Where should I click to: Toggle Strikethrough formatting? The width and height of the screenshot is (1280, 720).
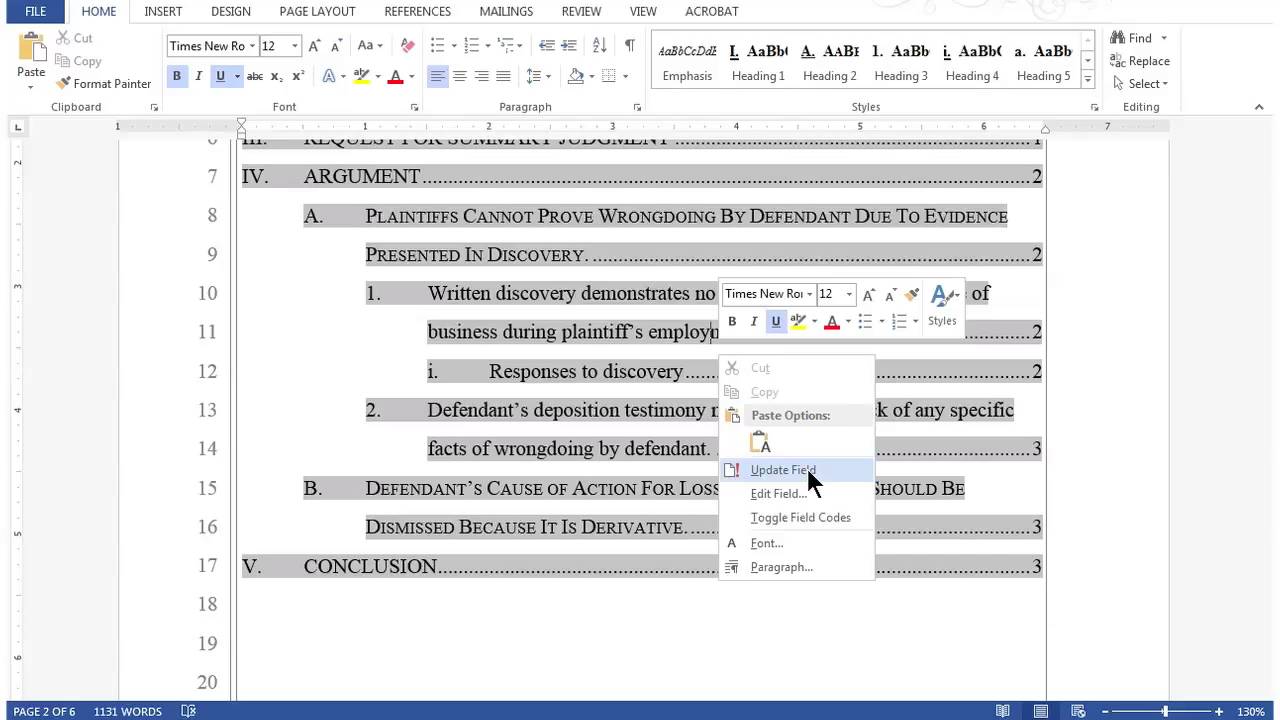pos(254,76)
